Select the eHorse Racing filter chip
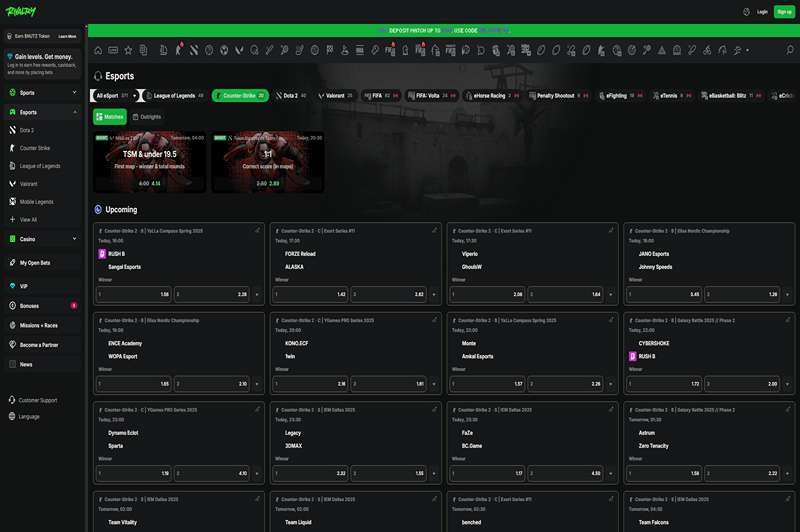Screen dimensions: 800x532 coord(492,95)
